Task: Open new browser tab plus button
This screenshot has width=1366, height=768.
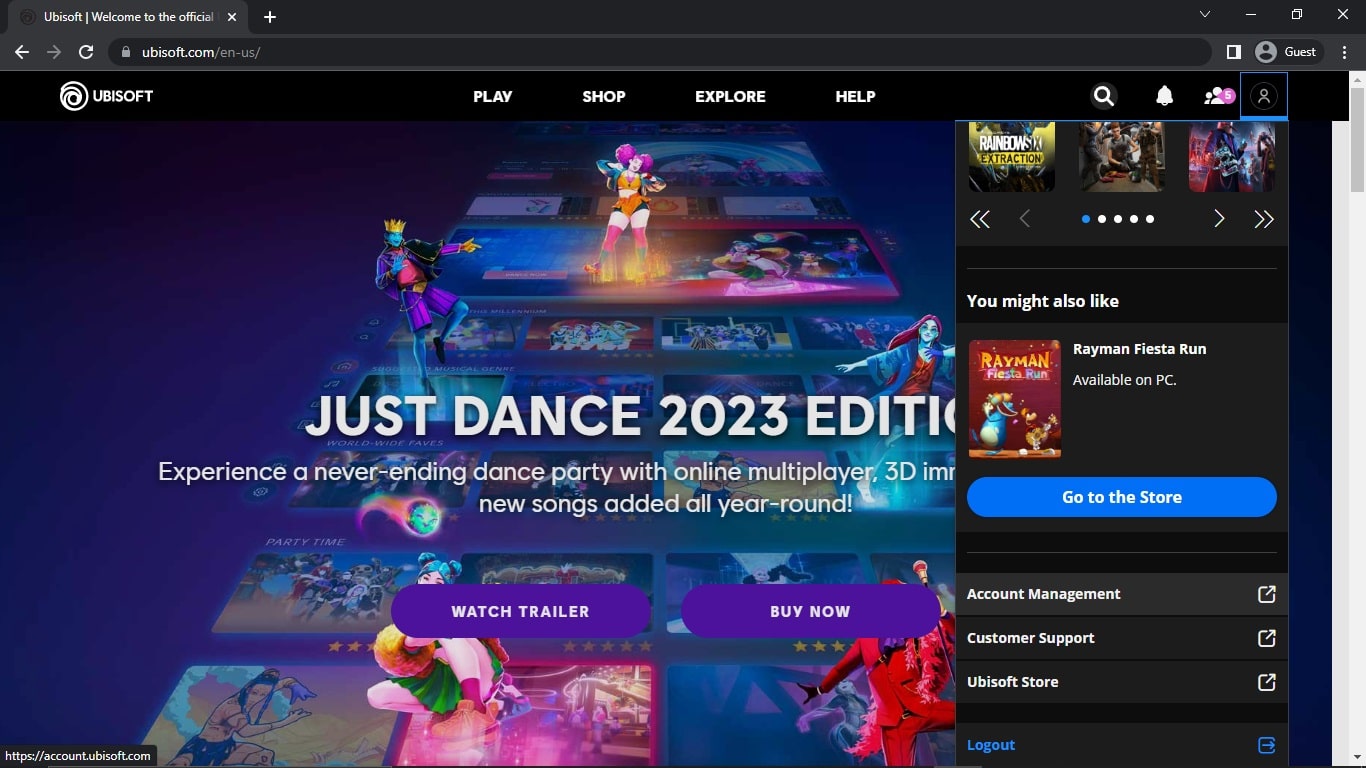Action: [270, 17]
